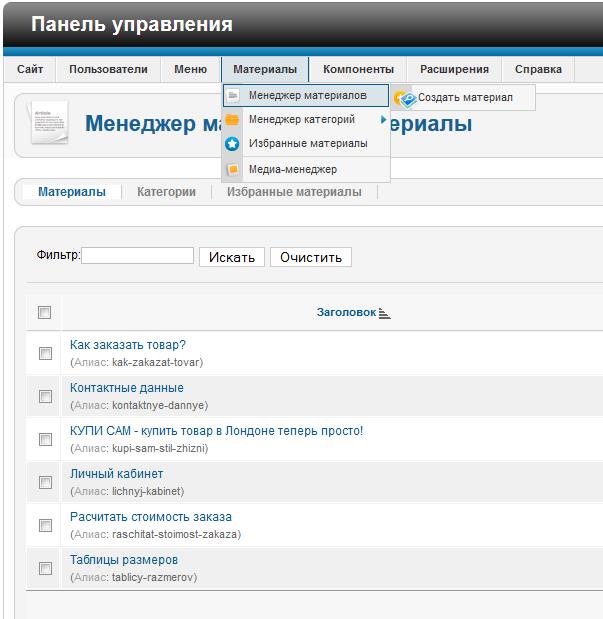Choose Менеджер материалов from dropdown

pyautogui.click(x=306, y=95)
